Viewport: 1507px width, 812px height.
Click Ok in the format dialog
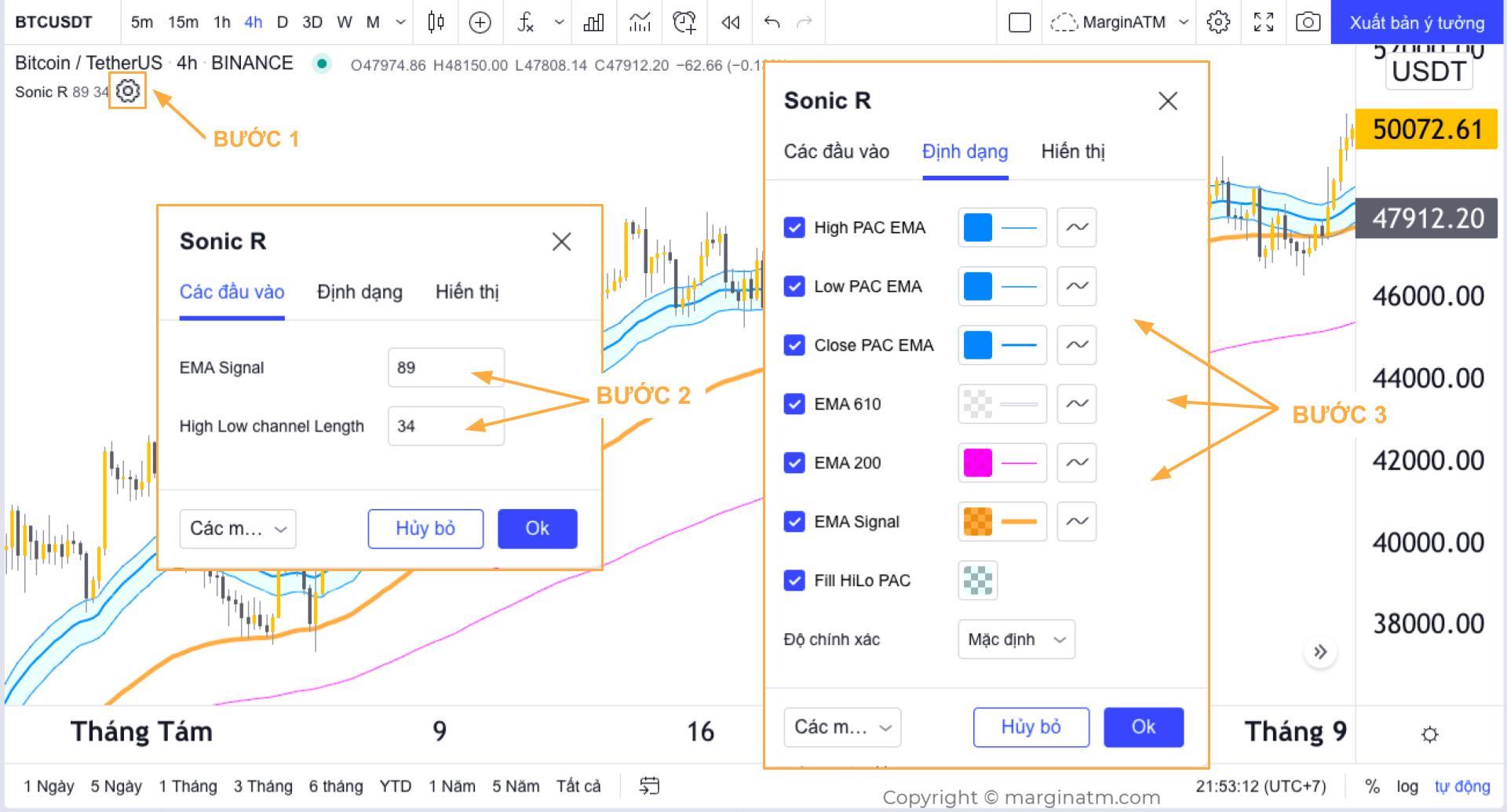tap(1144, 727)
